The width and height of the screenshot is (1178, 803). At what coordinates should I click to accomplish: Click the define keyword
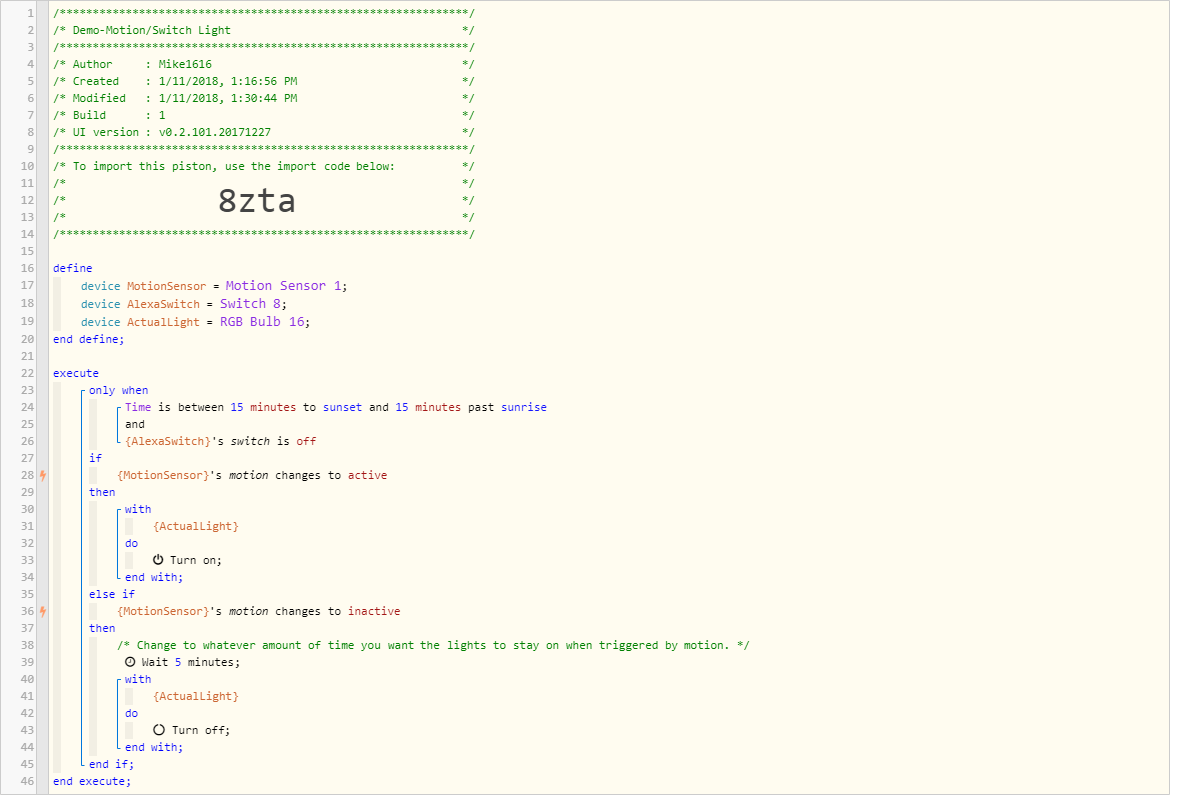click(x=73, y=268)
